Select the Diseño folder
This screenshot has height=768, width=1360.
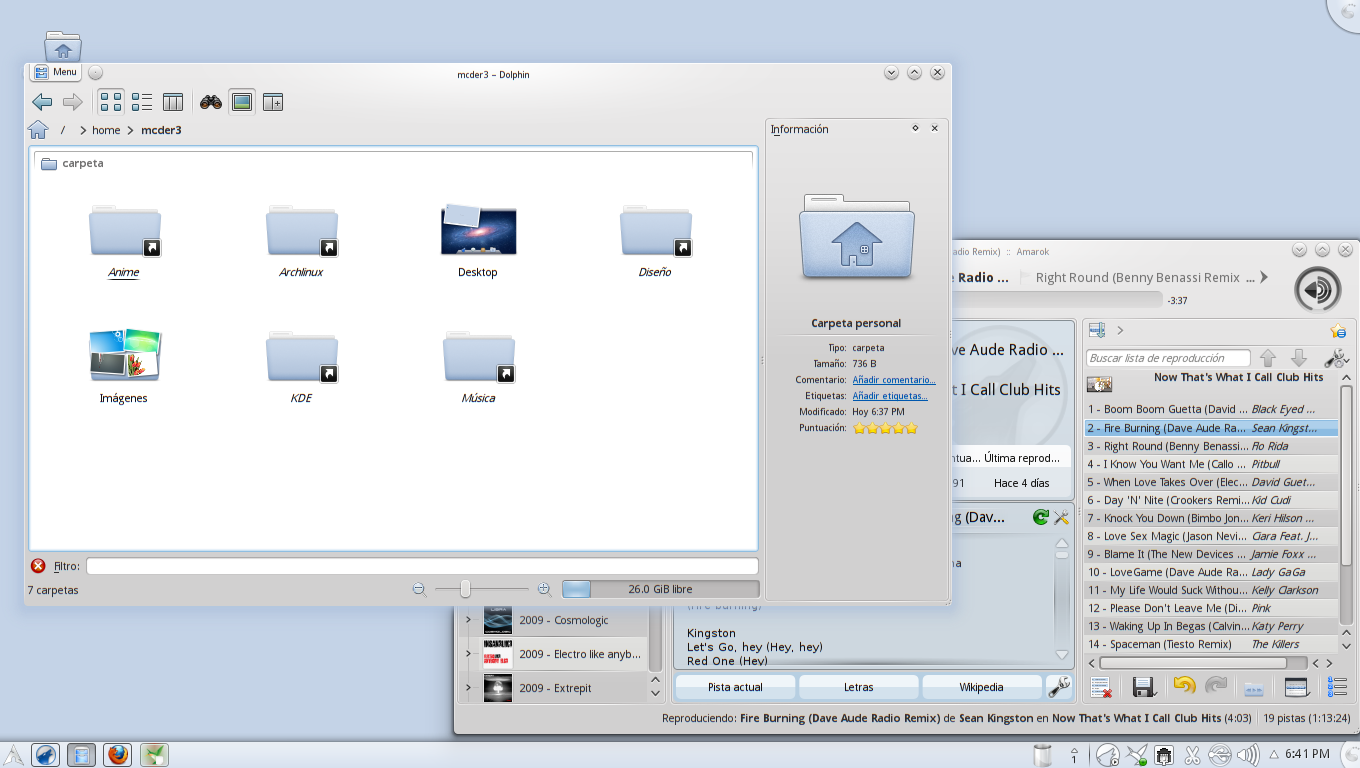tap(655, 241)
